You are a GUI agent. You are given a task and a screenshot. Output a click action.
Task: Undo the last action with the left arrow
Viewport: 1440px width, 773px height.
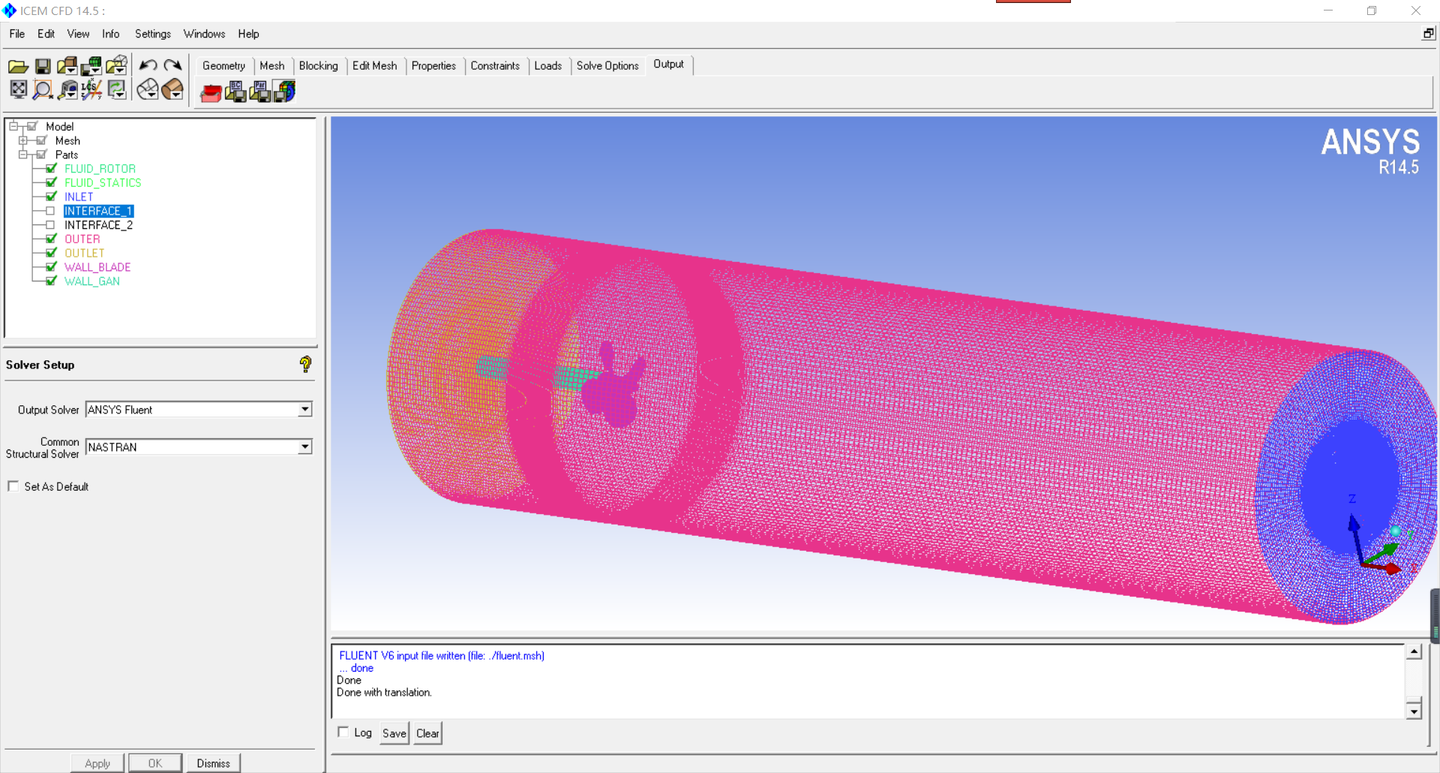pos(148,66)
